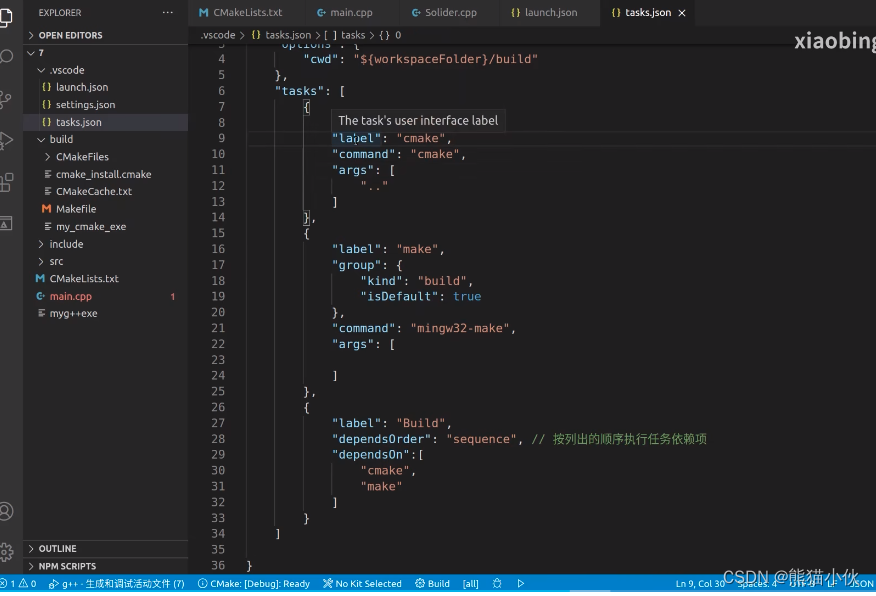Screen dimensions: 876x596
Task: Click the errors and warnings status indicator
Action: click(18, 583)
